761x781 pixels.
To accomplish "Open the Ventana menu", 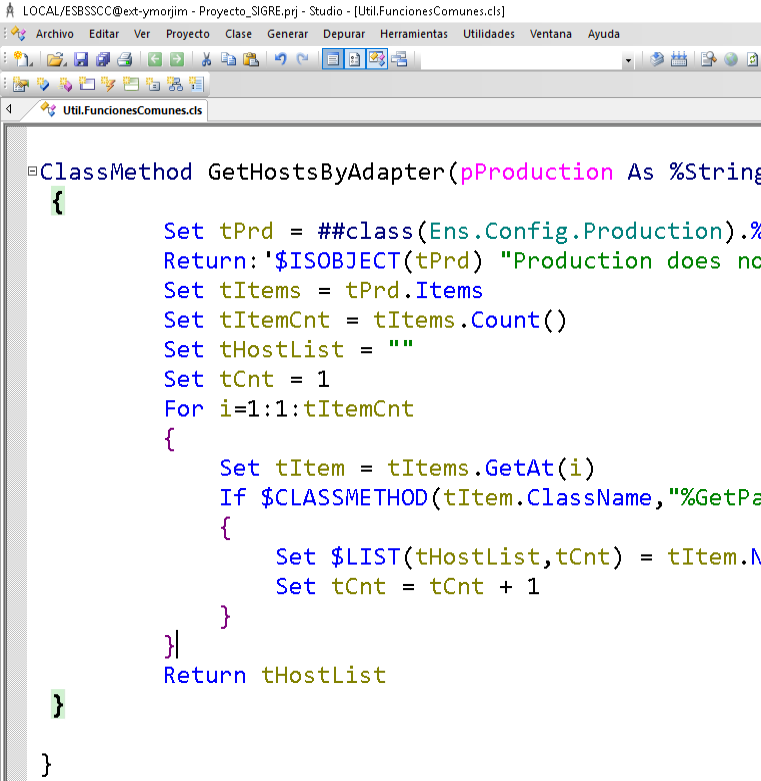I will [x=551, y=34].
